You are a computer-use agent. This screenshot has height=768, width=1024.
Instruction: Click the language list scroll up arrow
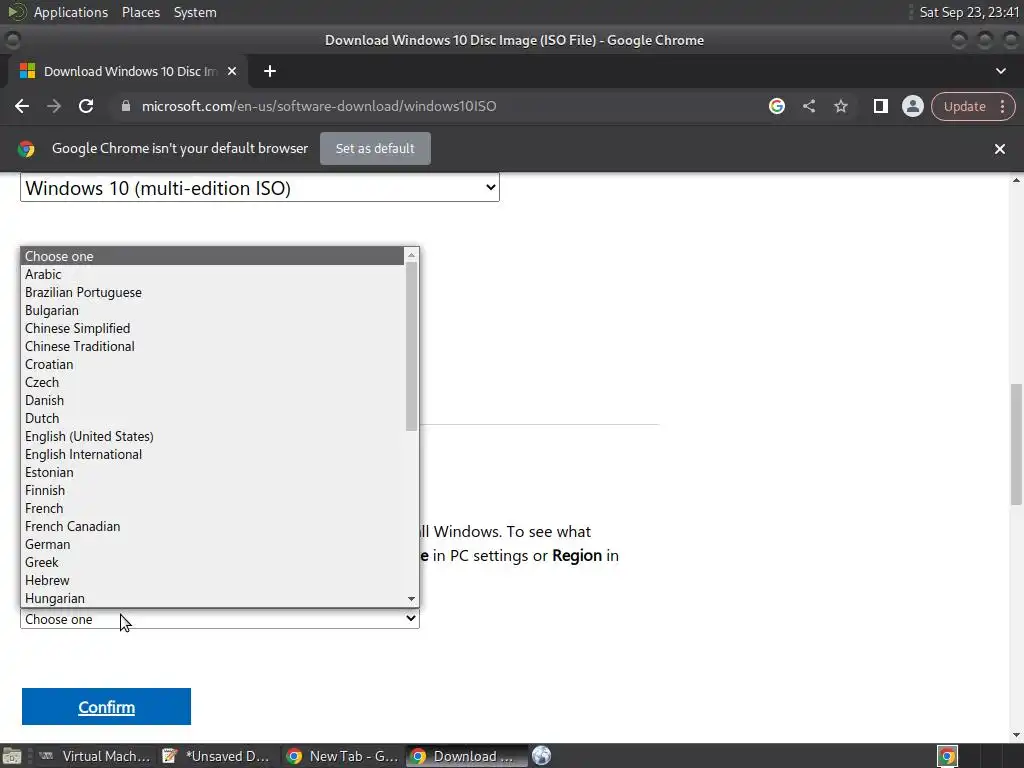click(411, 255)
